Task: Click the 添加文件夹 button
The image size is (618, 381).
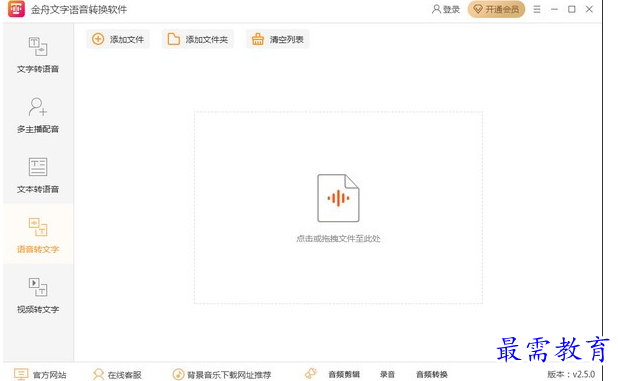Action: click(198, 39)
